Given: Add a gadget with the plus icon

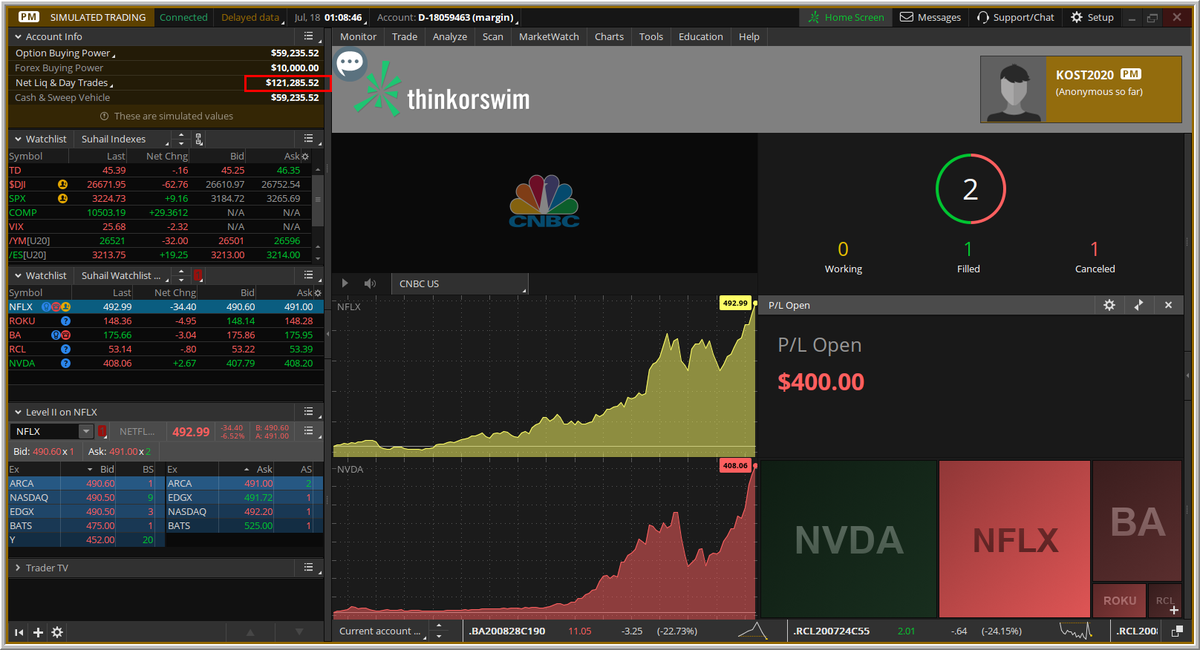Looking at the screenshot, I should (38, 632).
